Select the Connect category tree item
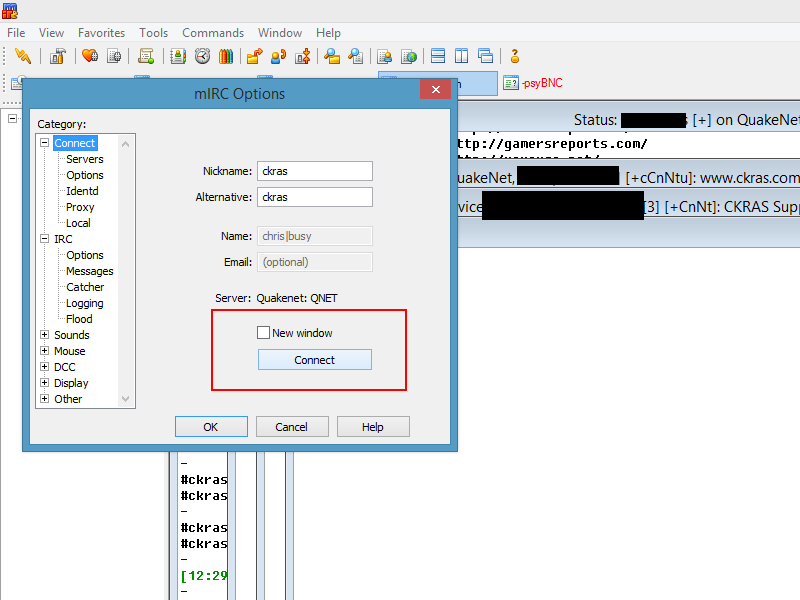The image size is (800, 600). [x=74, y=143]
